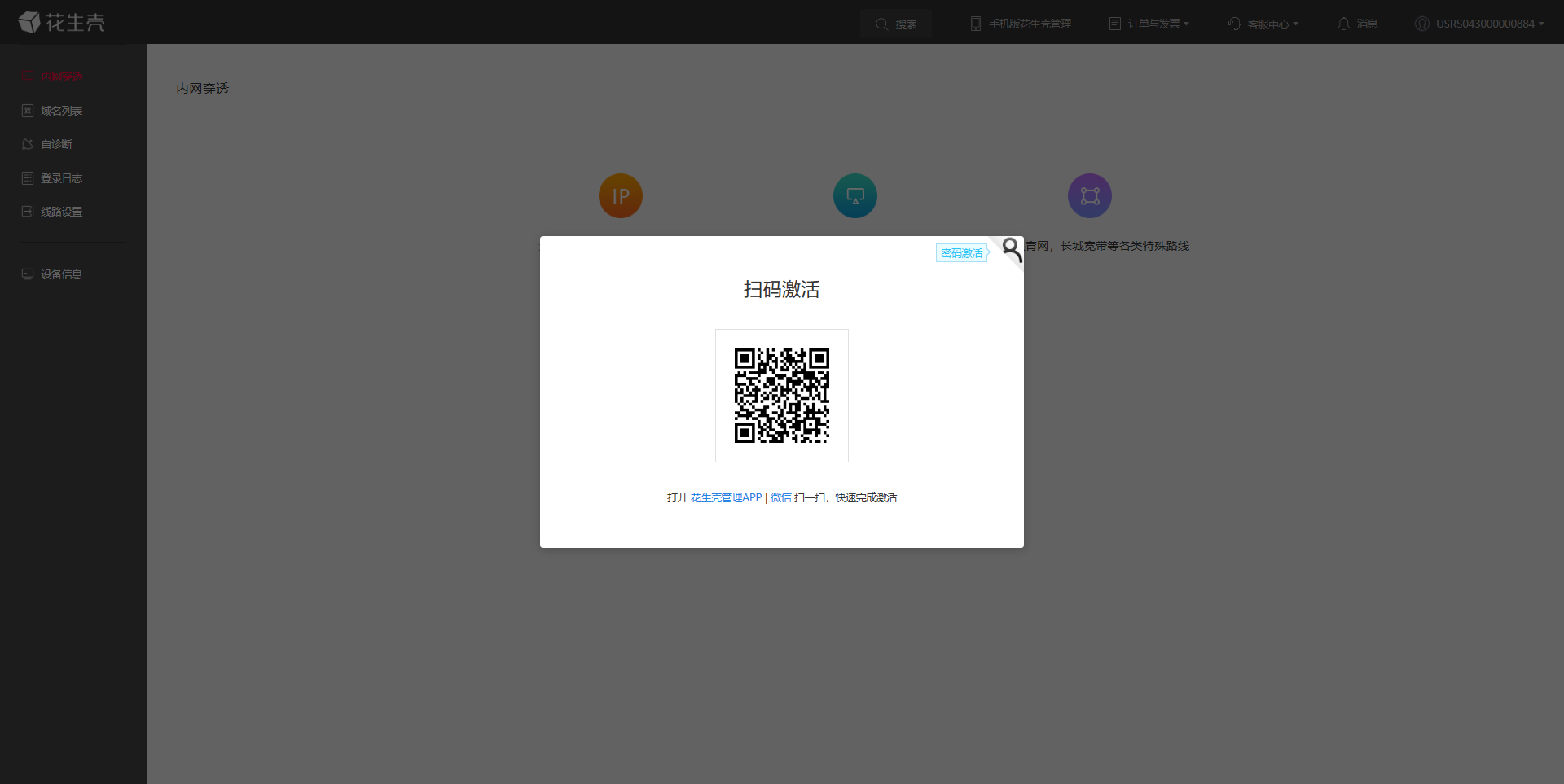
Task: Click the activation QR code image
Action: click(x=782, y=396)
